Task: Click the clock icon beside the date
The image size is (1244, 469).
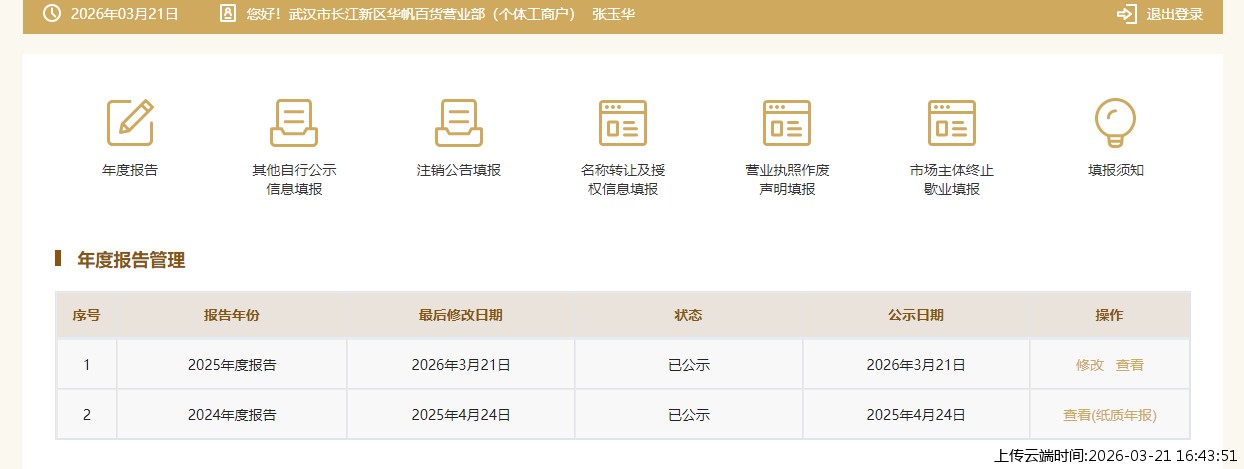Action: (52, 14)
